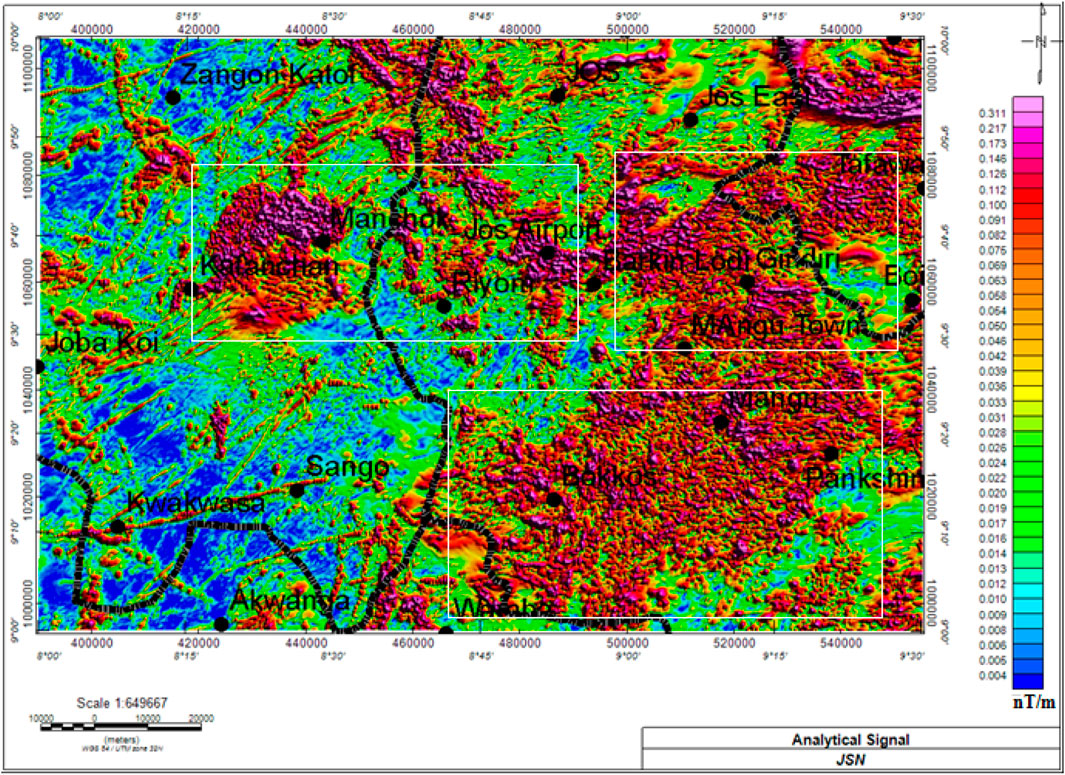Click the Analytical Signal title cell
The height and width of the screenshot is (775, 1065).
[850, 740]
